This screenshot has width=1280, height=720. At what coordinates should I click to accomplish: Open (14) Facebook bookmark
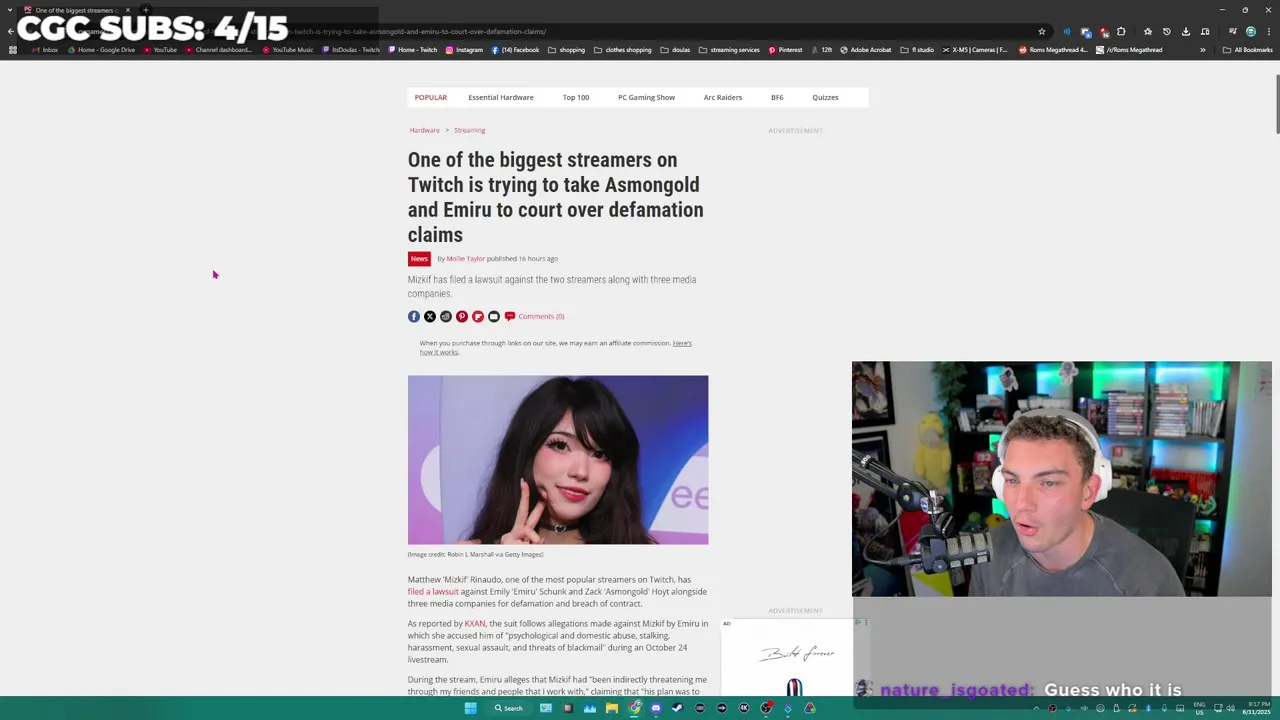[515, 50]
